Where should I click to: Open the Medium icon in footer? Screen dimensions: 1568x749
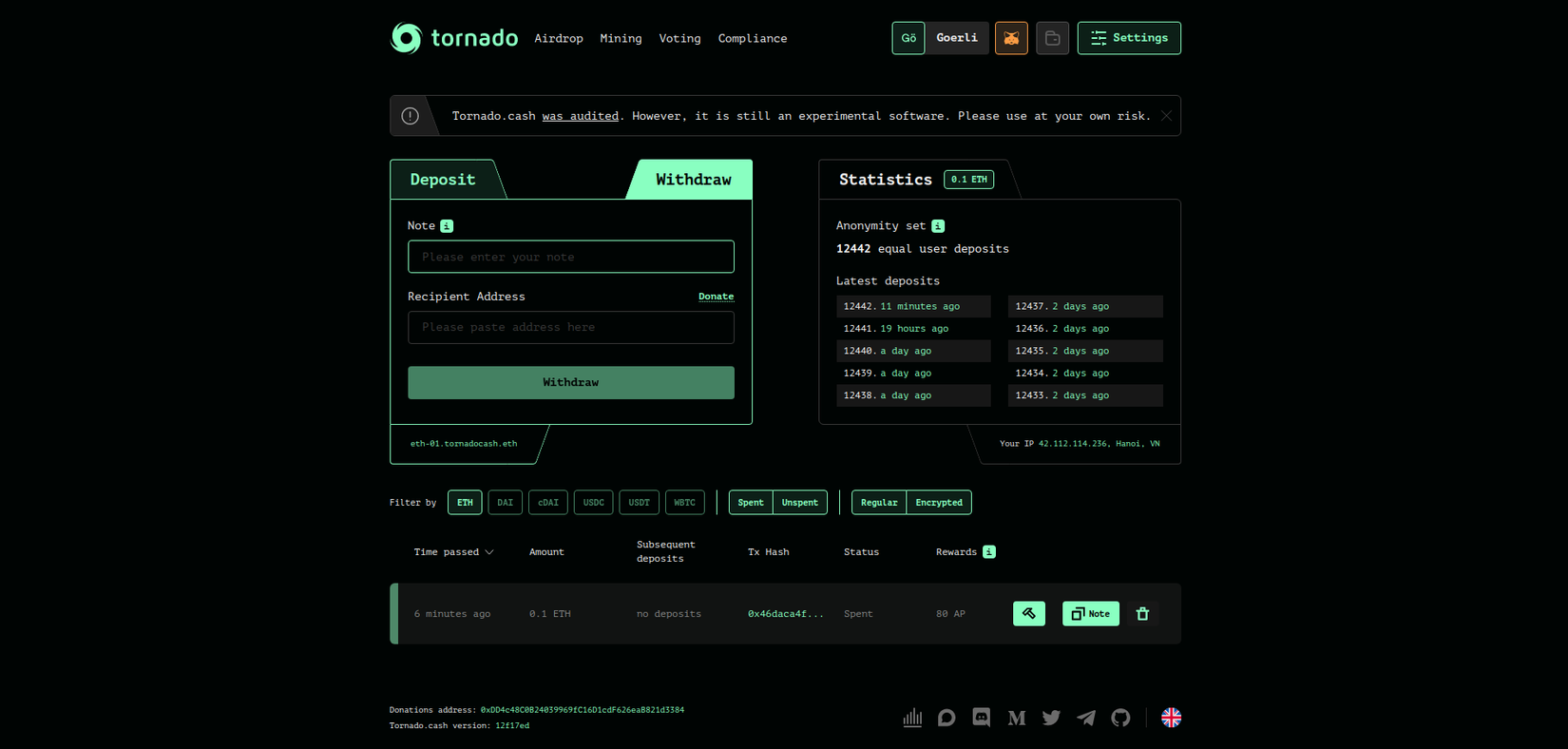1017,718
